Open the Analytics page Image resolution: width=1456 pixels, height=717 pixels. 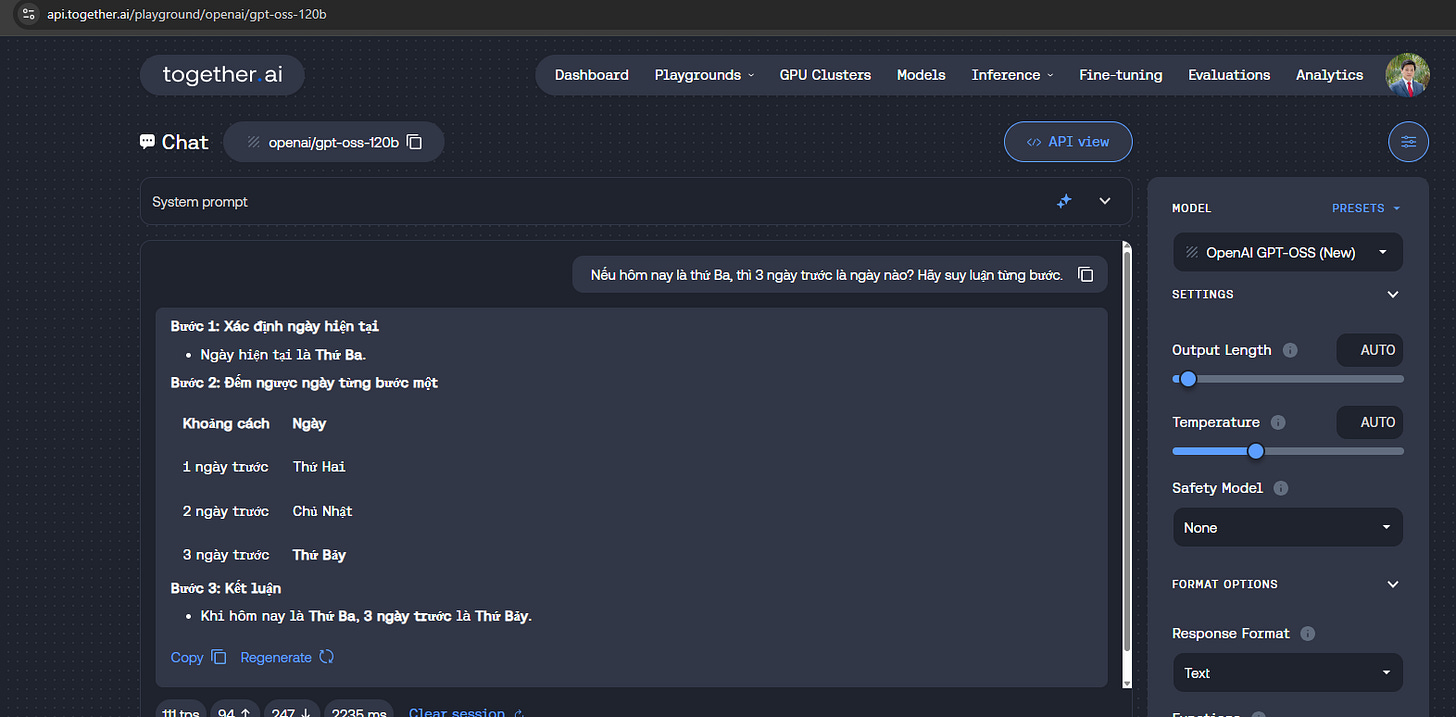tap(1329, 75)
